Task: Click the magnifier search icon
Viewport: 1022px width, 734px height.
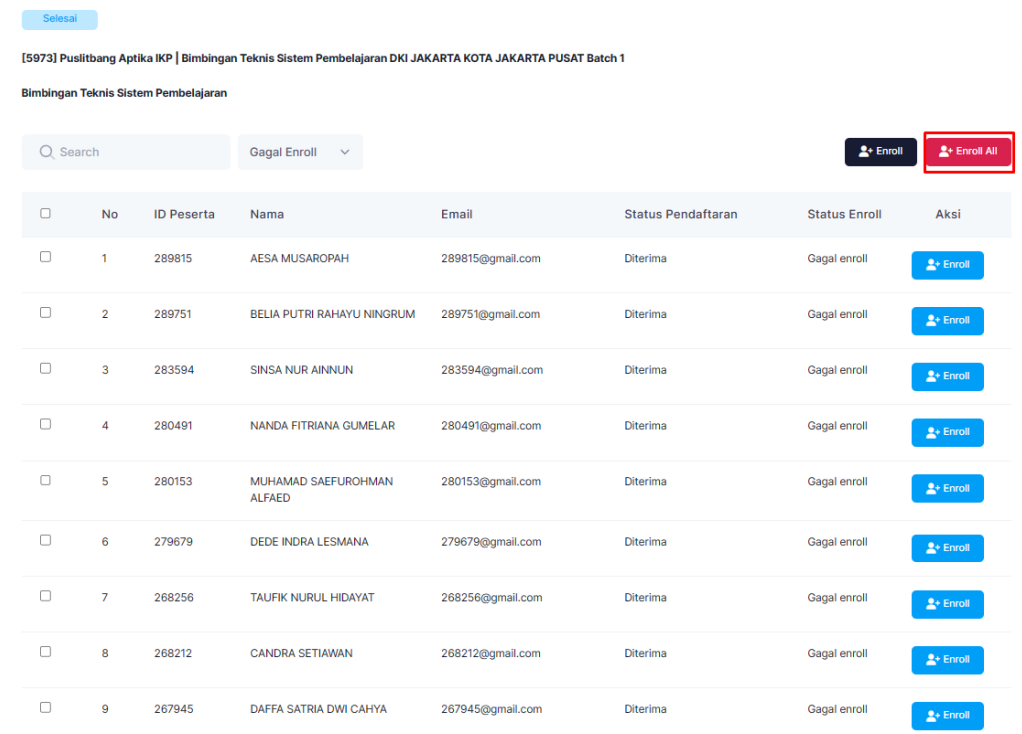Action: [x=46, y=152]
